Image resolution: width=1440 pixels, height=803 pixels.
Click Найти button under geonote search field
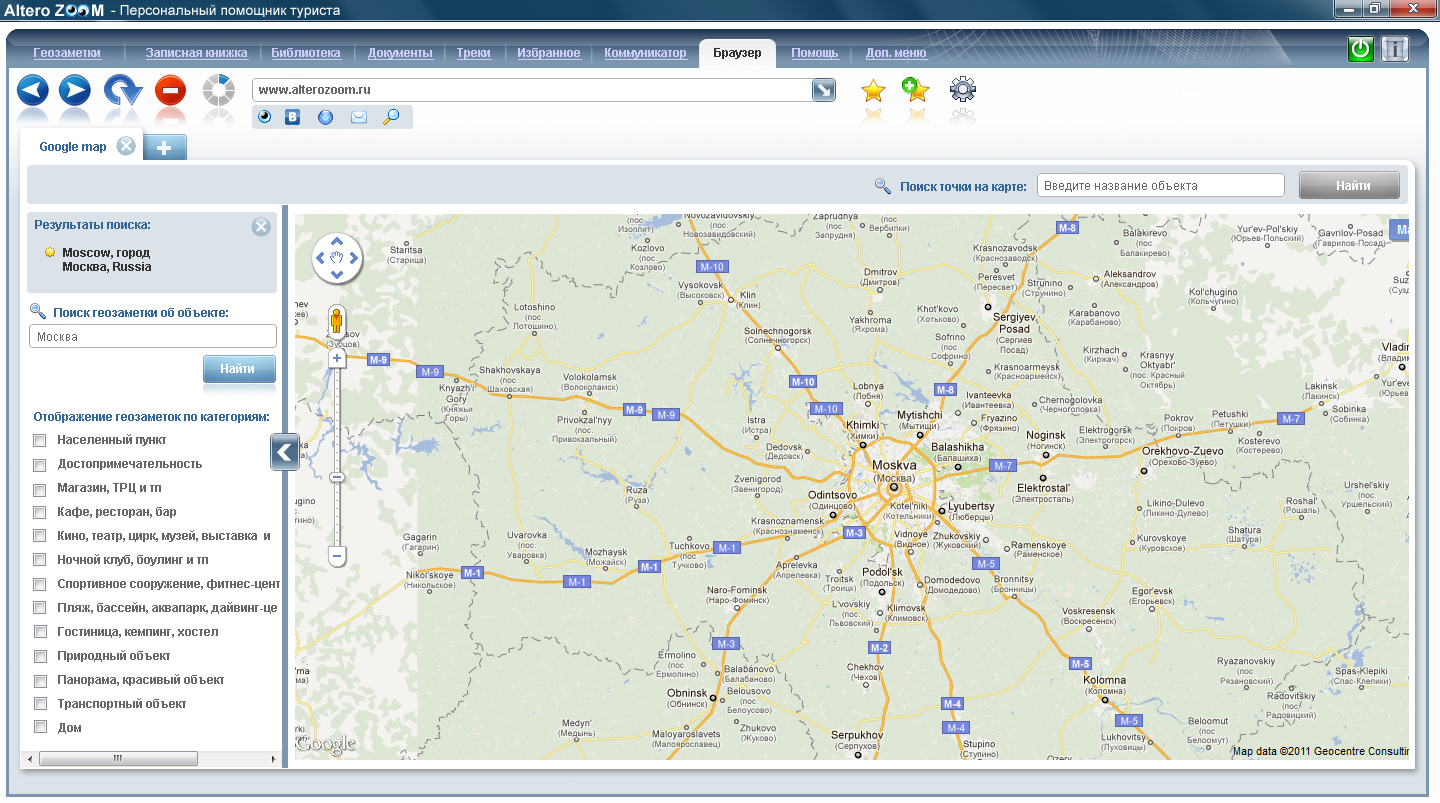(x=239, y=369)
